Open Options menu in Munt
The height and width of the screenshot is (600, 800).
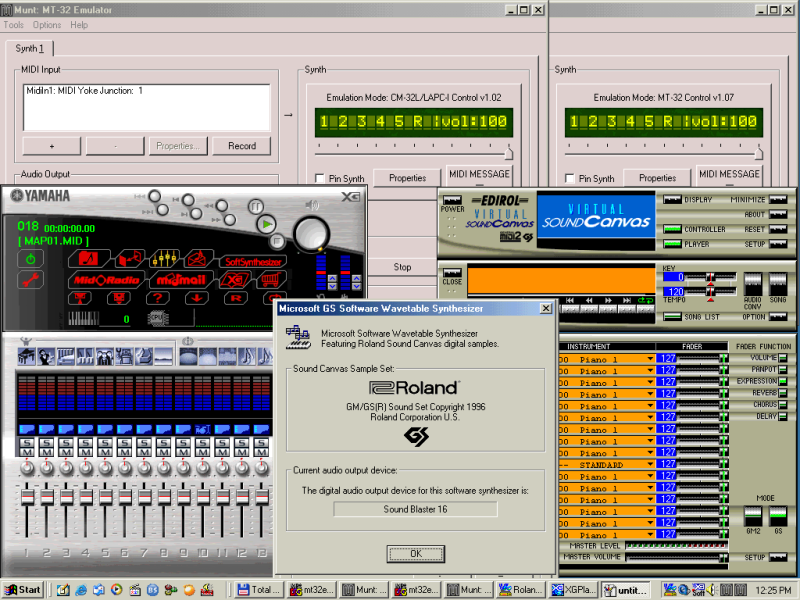coord(47,24)
